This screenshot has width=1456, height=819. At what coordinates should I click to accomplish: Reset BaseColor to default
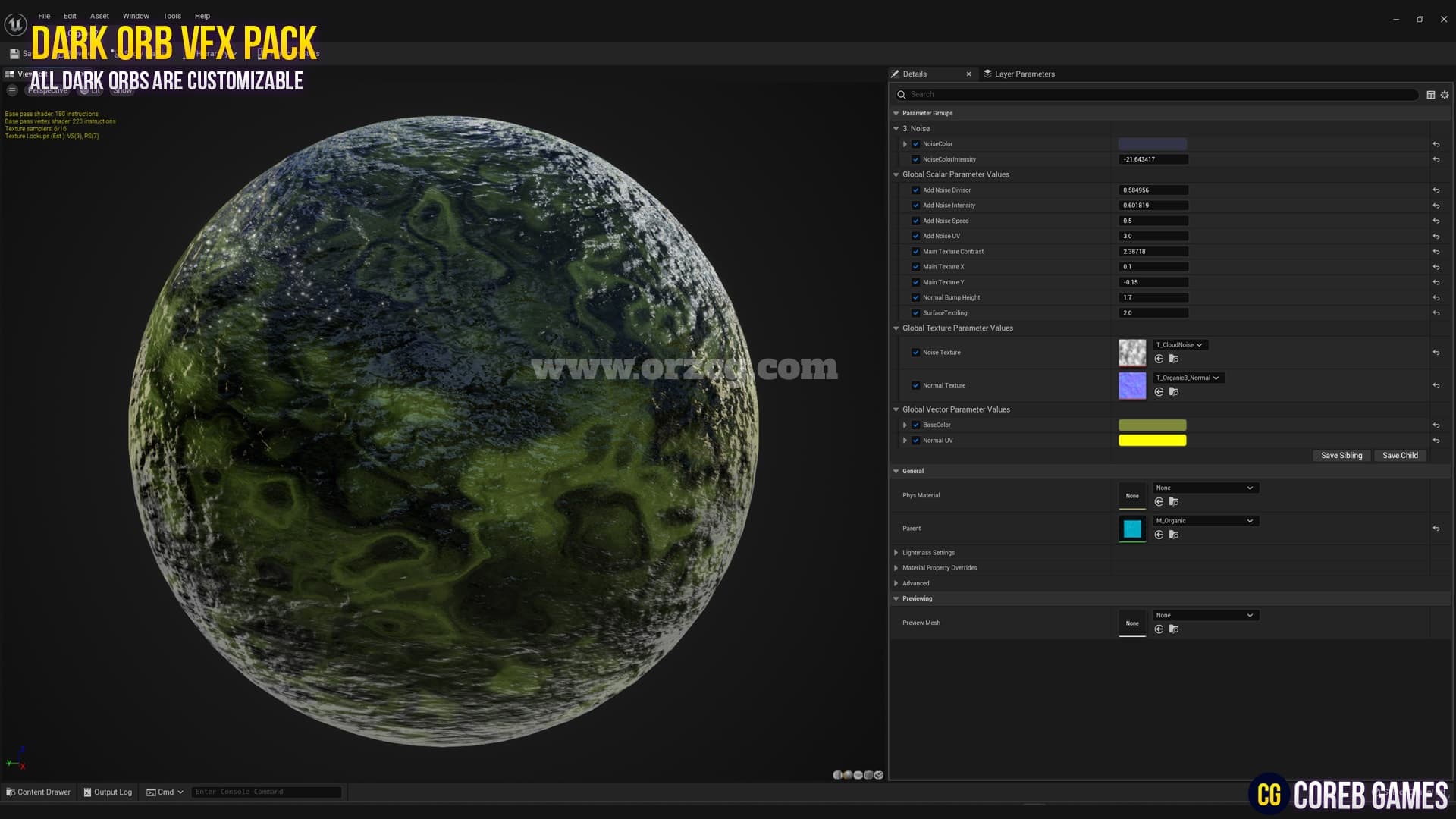click(1436, 425)
